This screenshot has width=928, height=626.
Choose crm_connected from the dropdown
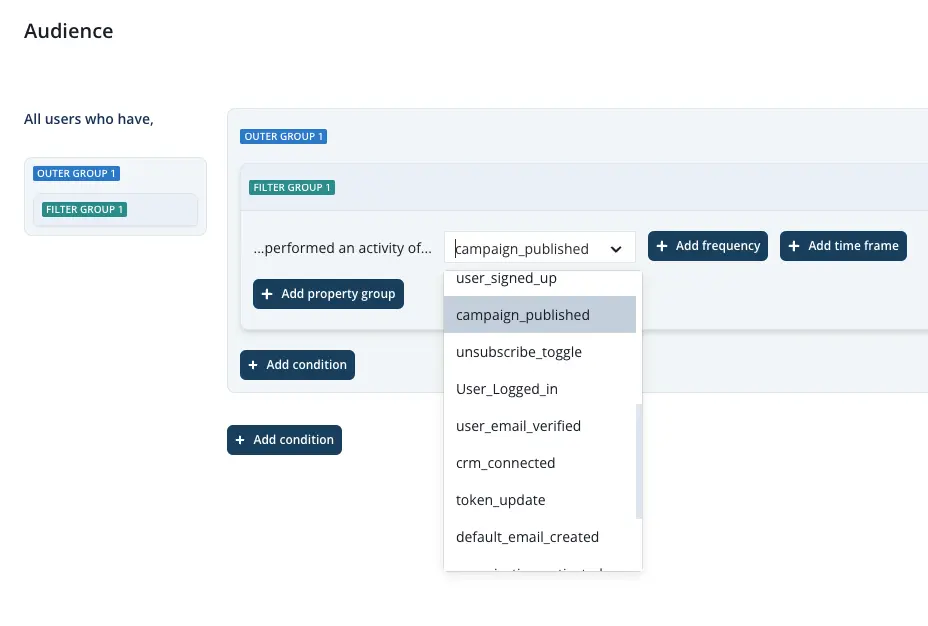[505, 463]
